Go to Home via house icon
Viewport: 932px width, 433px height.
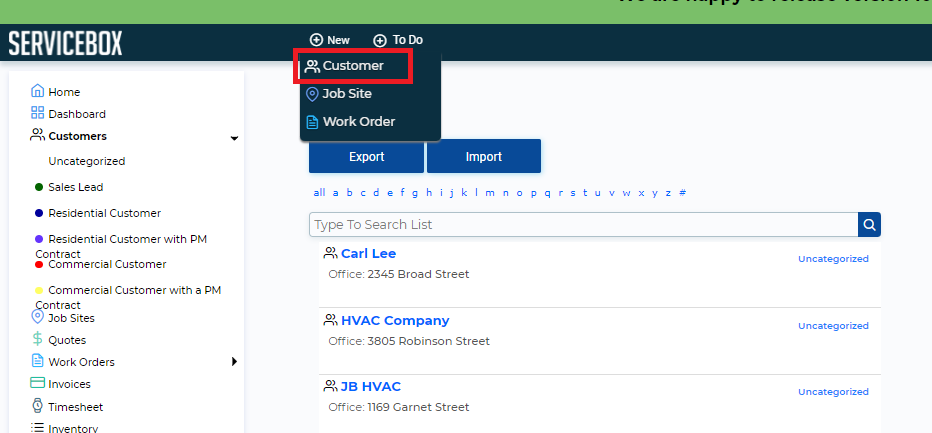pyautogui.click(x=37, y=91)
